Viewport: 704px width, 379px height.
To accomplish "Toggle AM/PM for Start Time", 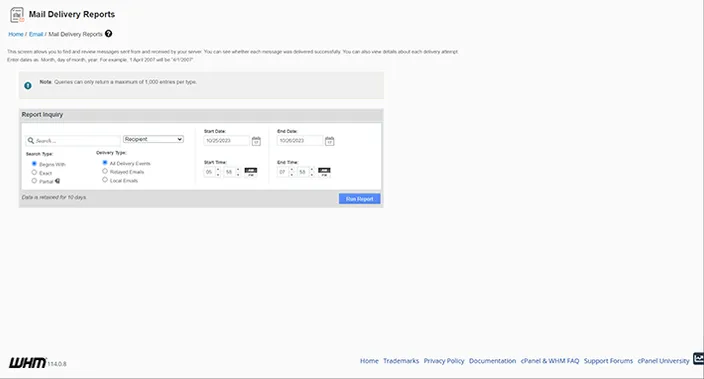I will pyautogui.click(x=251, y=172).
